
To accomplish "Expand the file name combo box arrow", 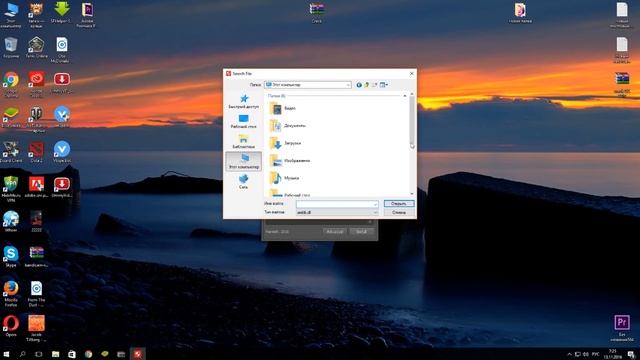I will pos(375,204).
